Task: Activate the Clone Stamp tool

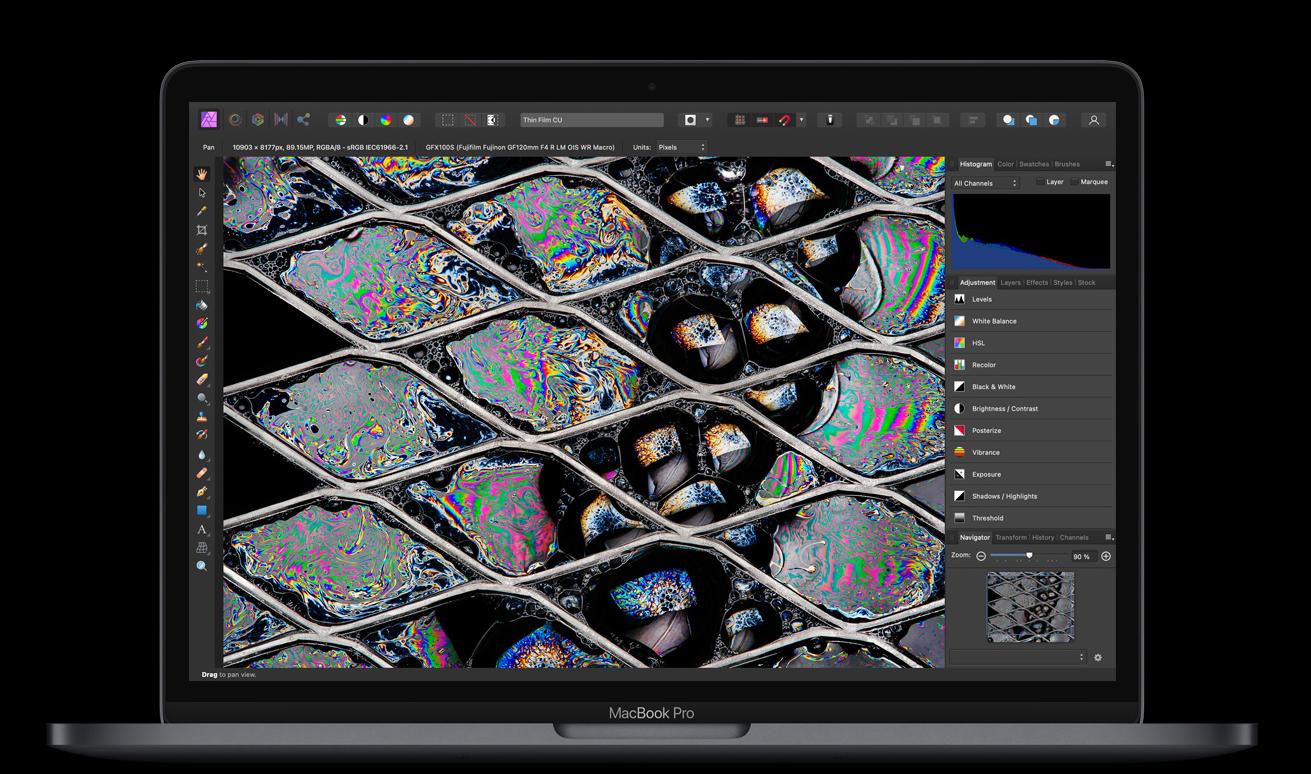Action: coord(202,417)
